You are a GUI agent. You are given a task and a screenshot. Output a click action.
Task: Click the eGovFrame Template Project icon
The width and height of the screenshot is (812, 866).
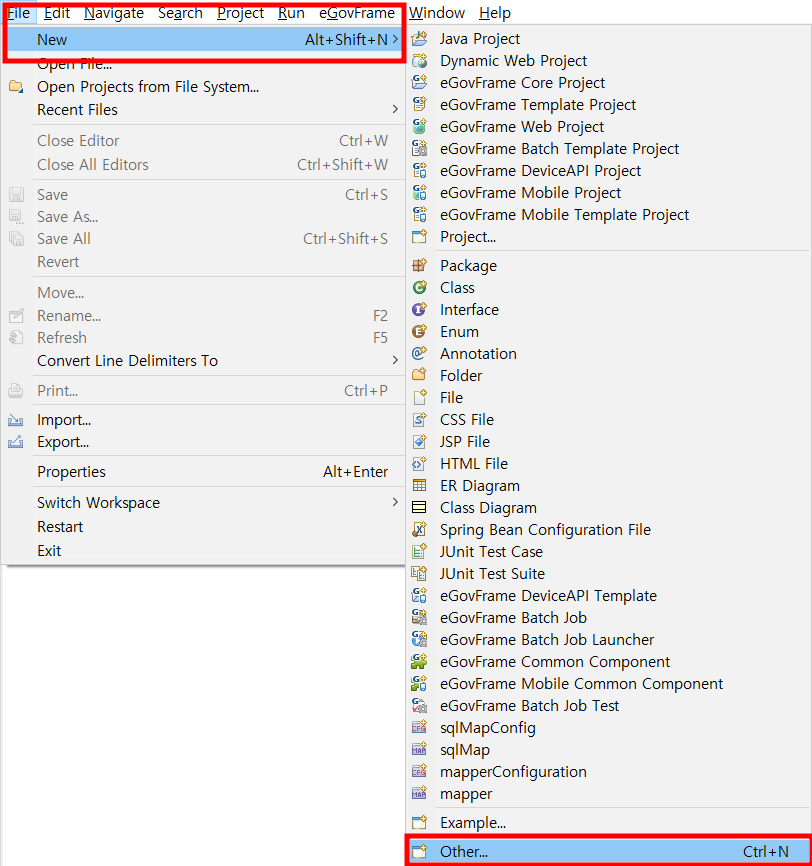[x=420, y=105]
